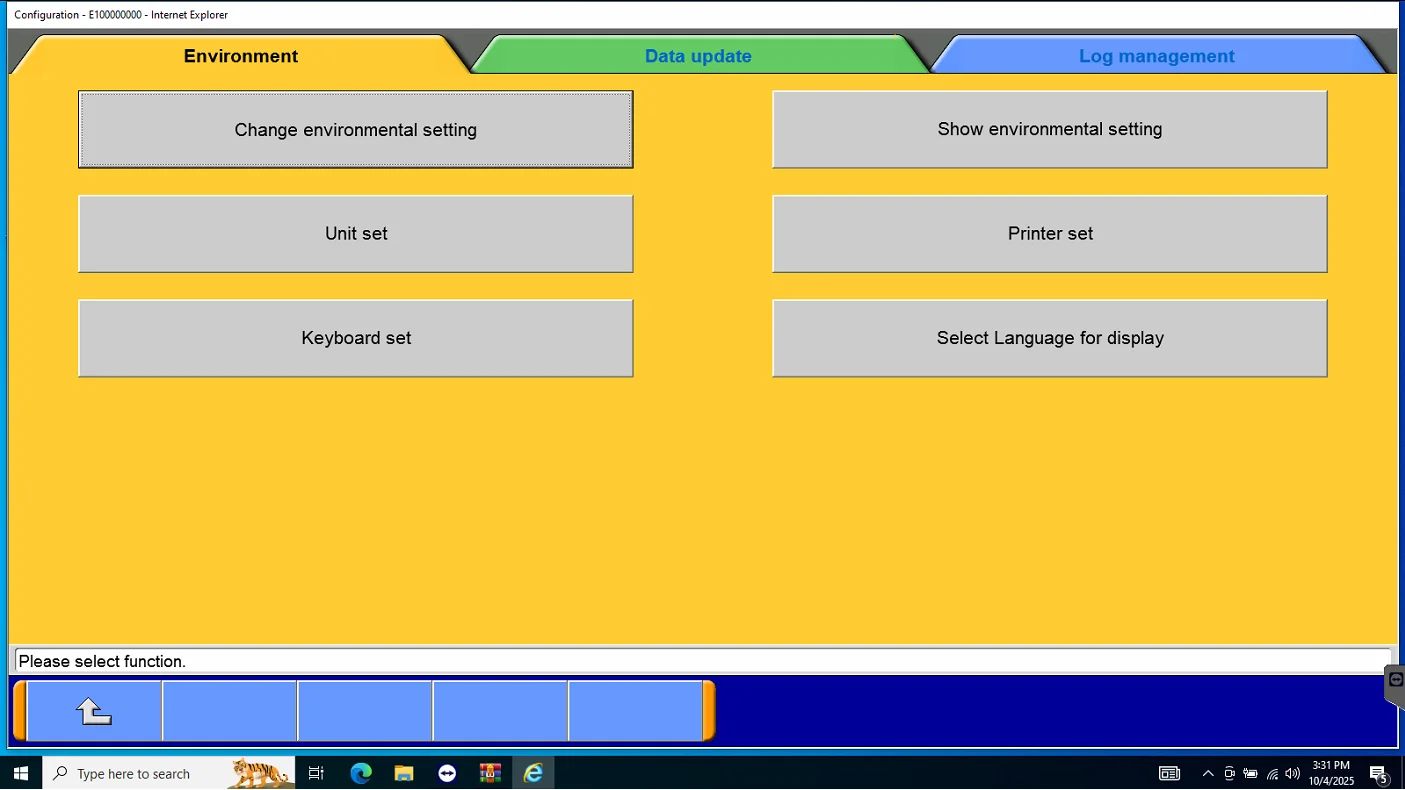The height and width of the screenshot is (790, 1405).
Task: Open Microsoft Edge from the taskbar
Action: (x=361, y=773)
